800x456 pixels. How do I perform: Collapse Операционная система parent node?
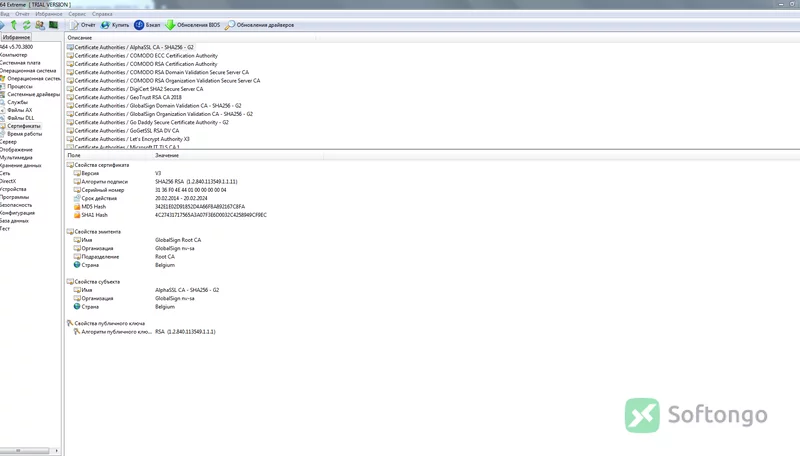pyautogui.click(x=28, y=71)
